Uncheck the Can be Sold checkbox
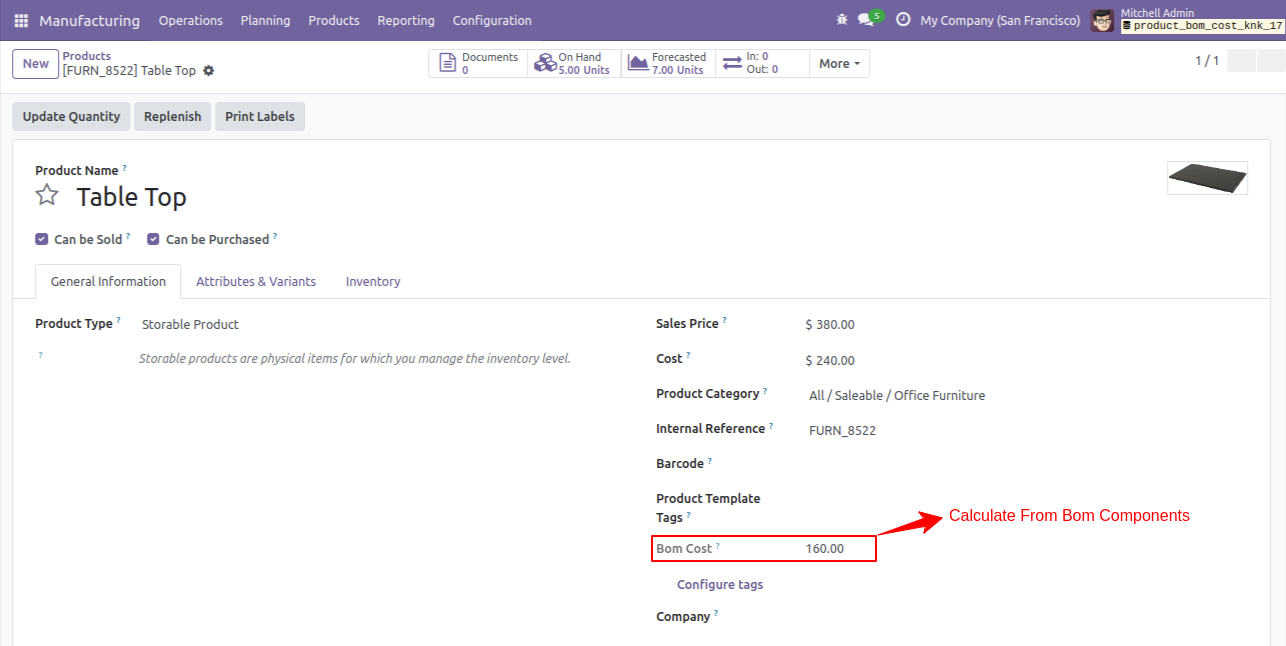Viewport: 1286px width, 646px height. tap(42, 239)
